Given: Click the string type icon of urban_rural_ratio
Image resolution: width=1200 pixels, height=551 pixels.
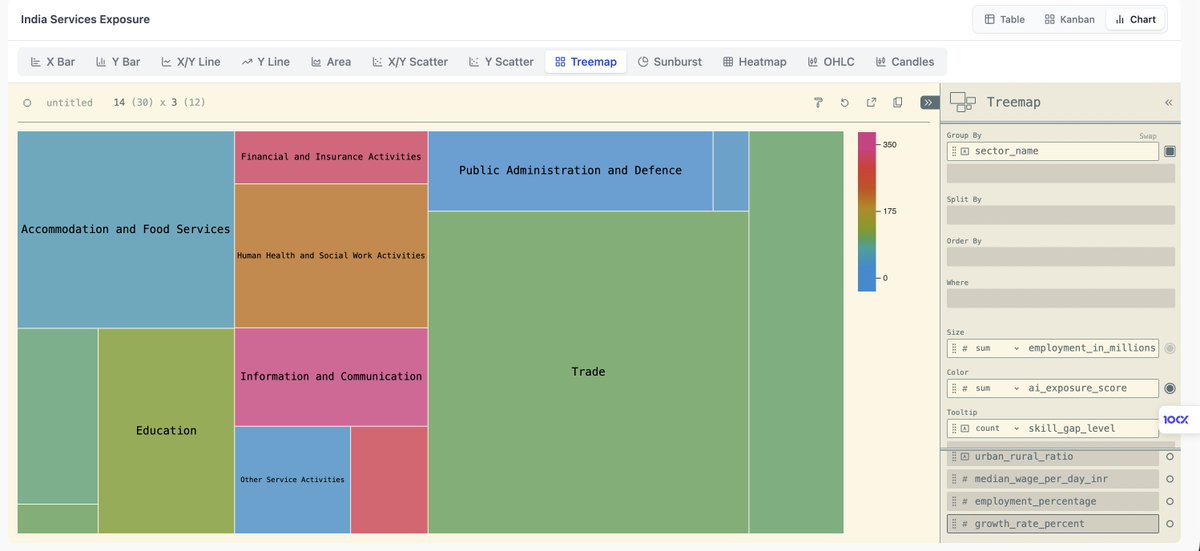Looking at the screenshot, I should [966, 456].
